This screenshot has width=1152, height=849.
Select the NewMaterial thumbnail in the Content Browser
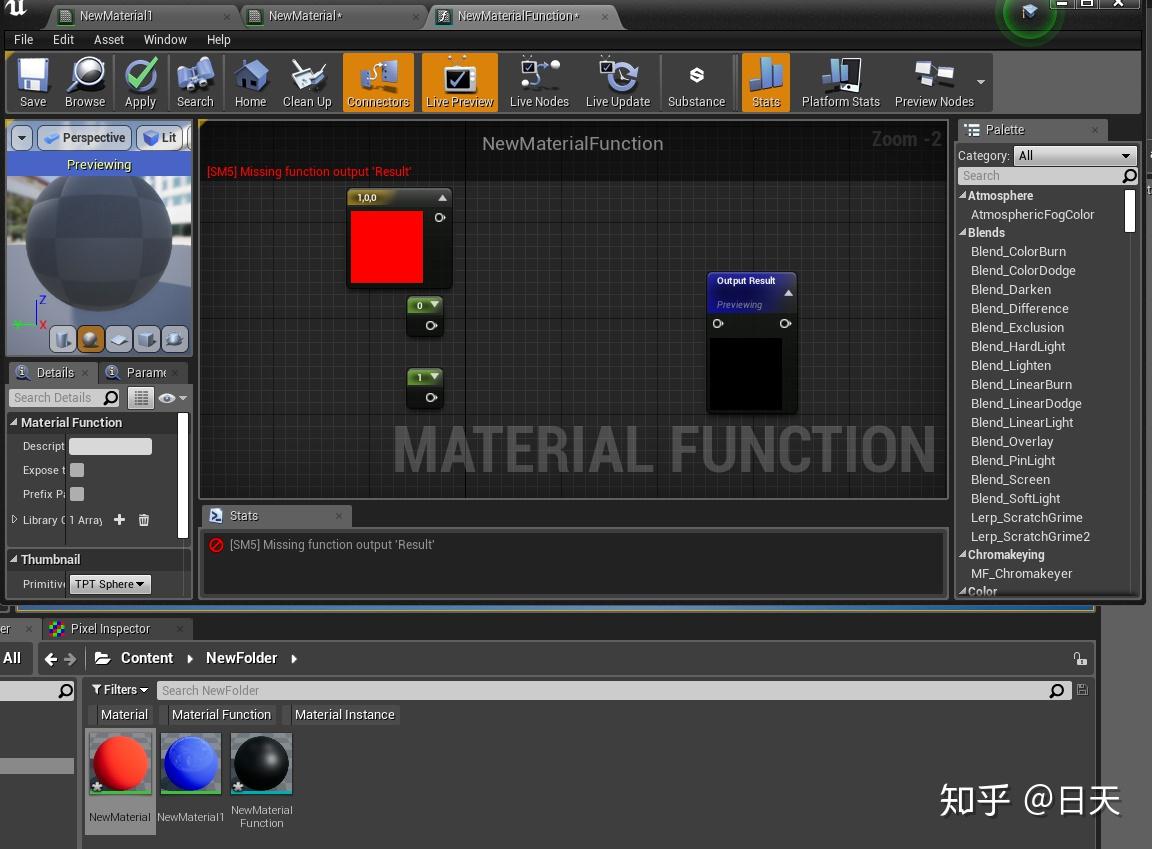120,763
